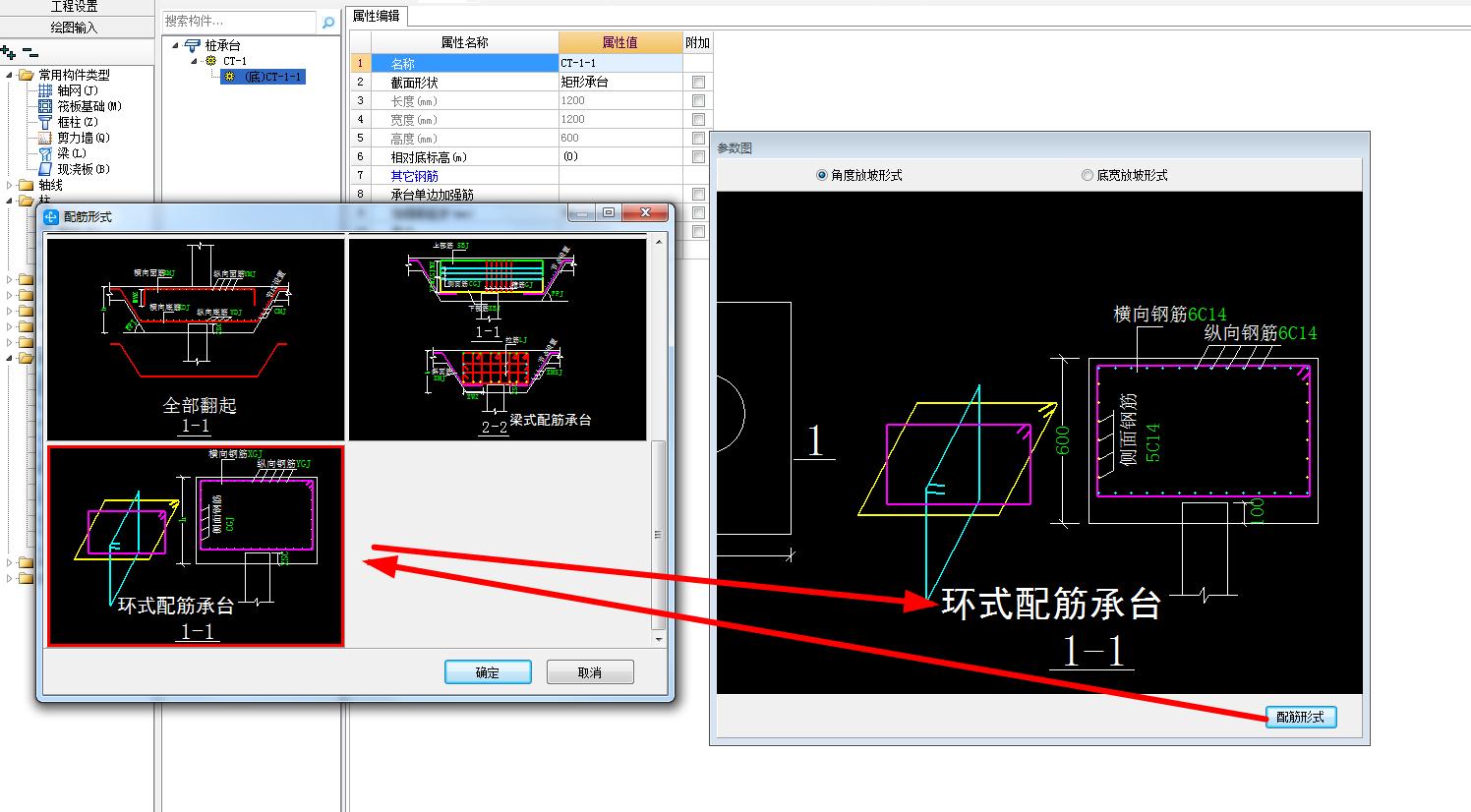Edit the 纵向钢筋 6C14 value in diagram
1471x812 pixels.
tap(1297, 333)
